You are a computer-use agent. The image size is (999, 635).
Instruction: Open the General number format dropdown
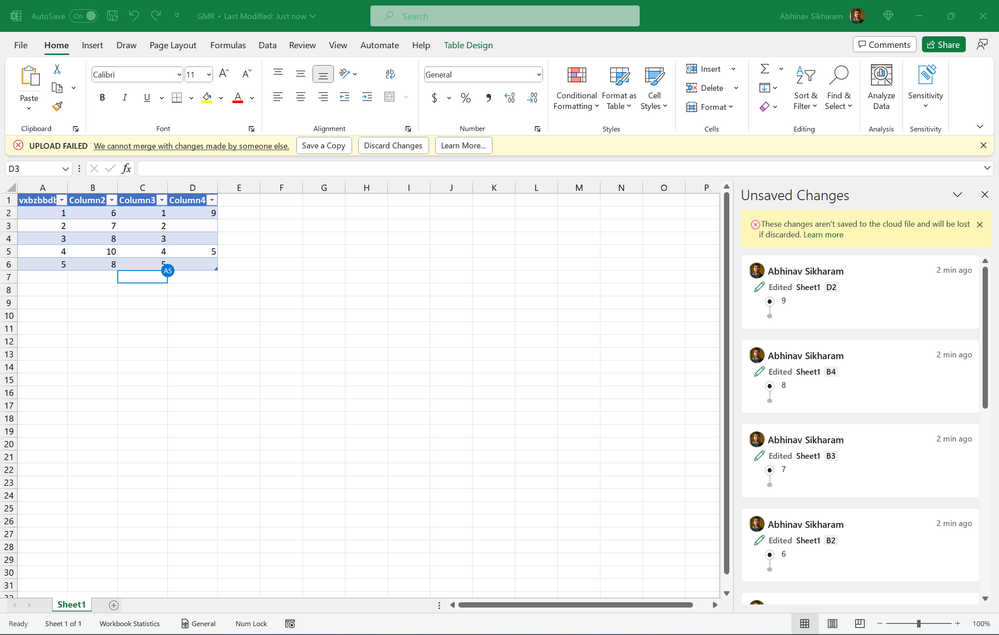(538, 75)
